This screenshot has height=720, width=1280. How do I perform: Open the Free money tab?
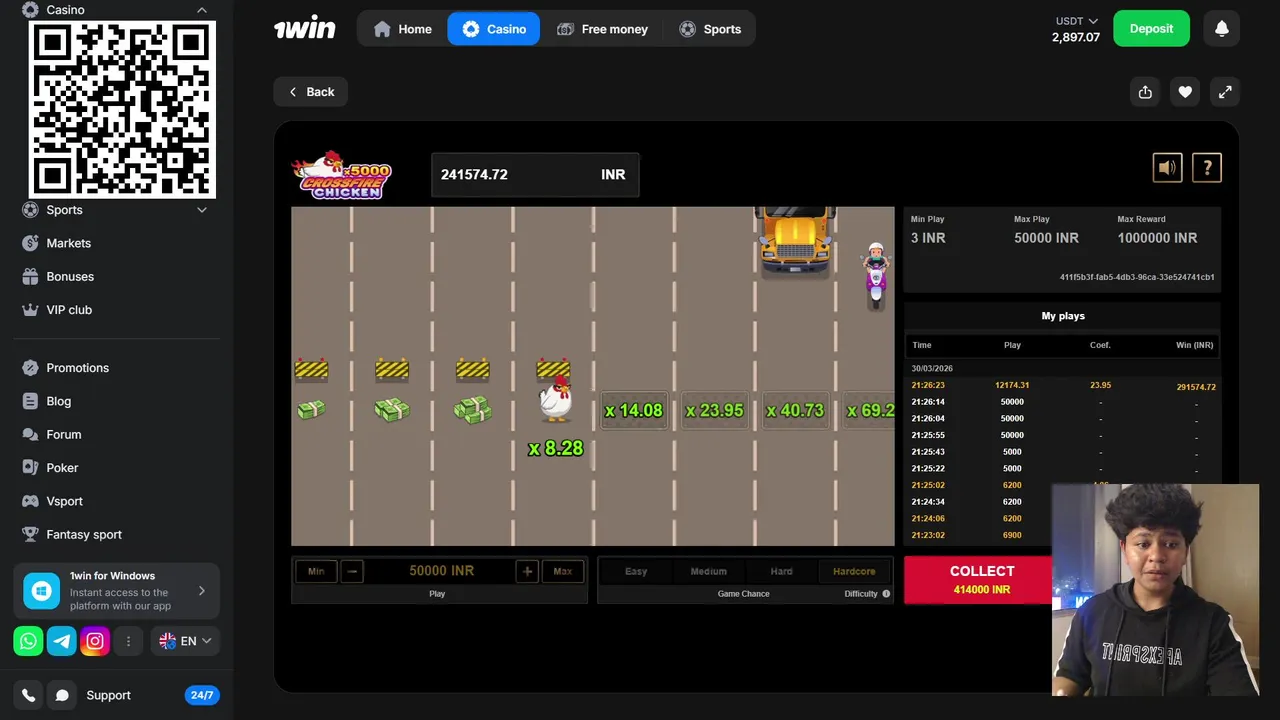click(x=602, y=29)
